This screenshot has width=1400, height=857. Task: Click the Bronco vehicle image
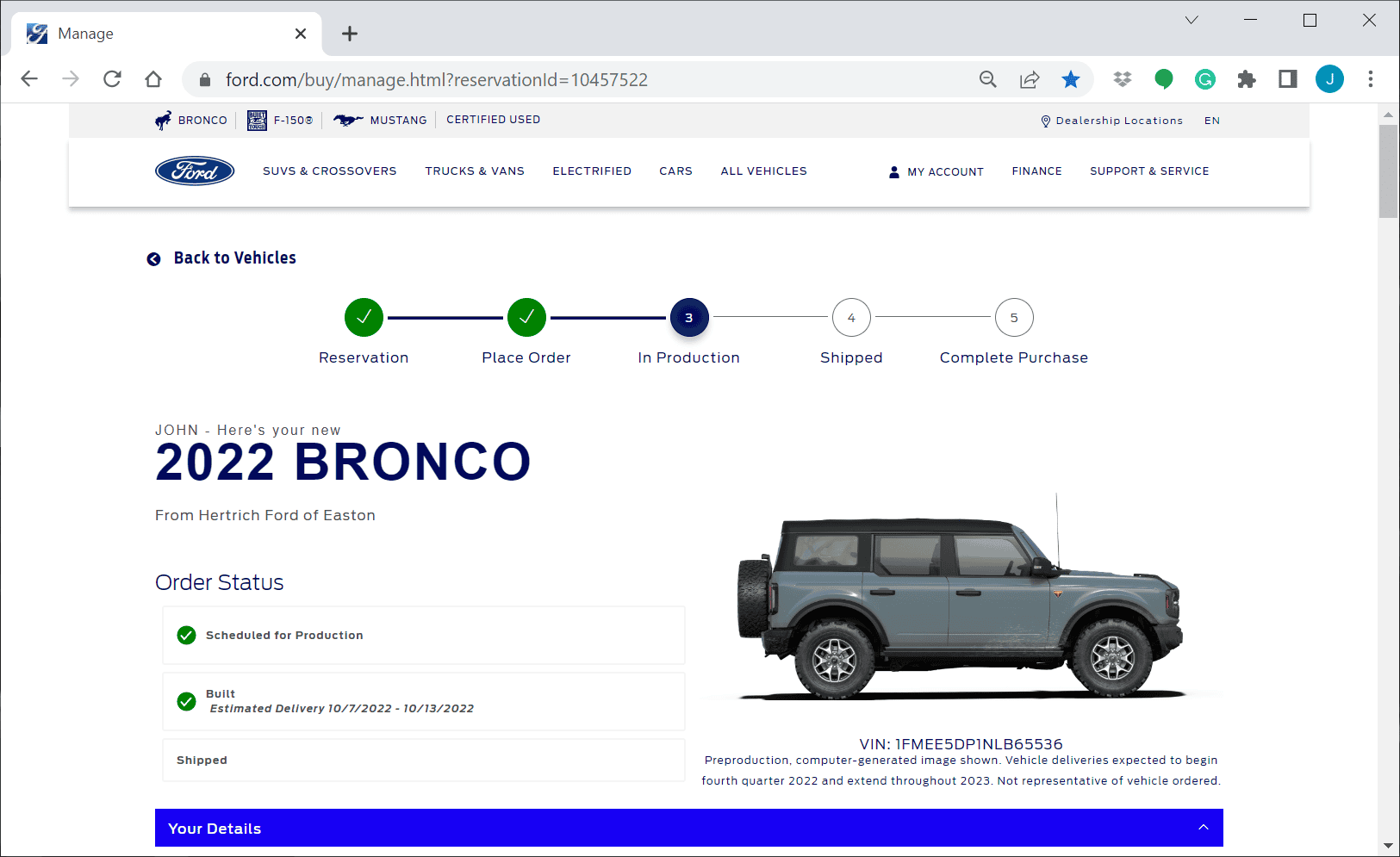pyautogui.click(x=960, y=599)
